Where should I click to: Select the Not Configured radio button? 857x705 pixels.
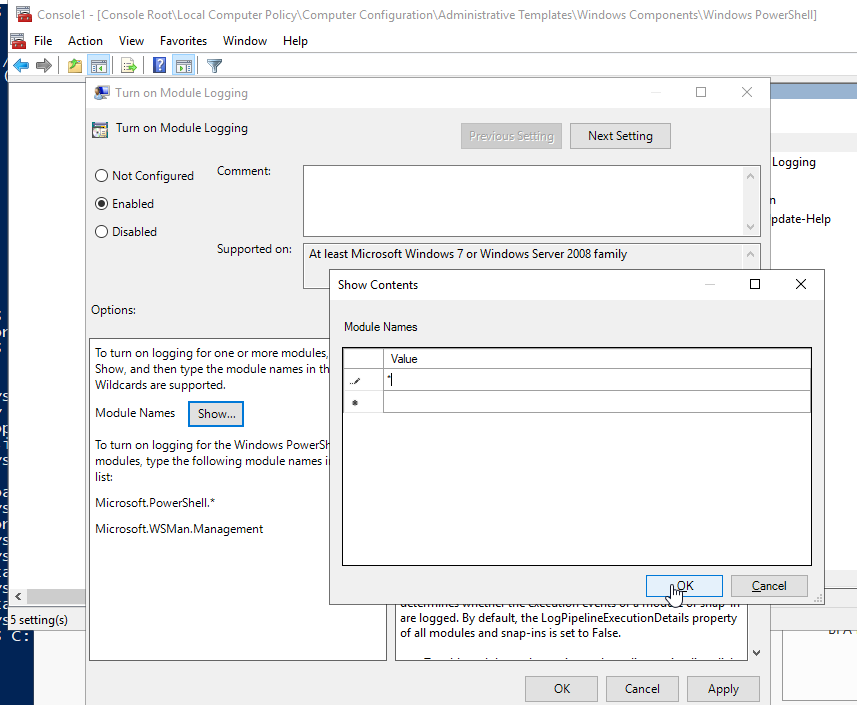point(102,176)
